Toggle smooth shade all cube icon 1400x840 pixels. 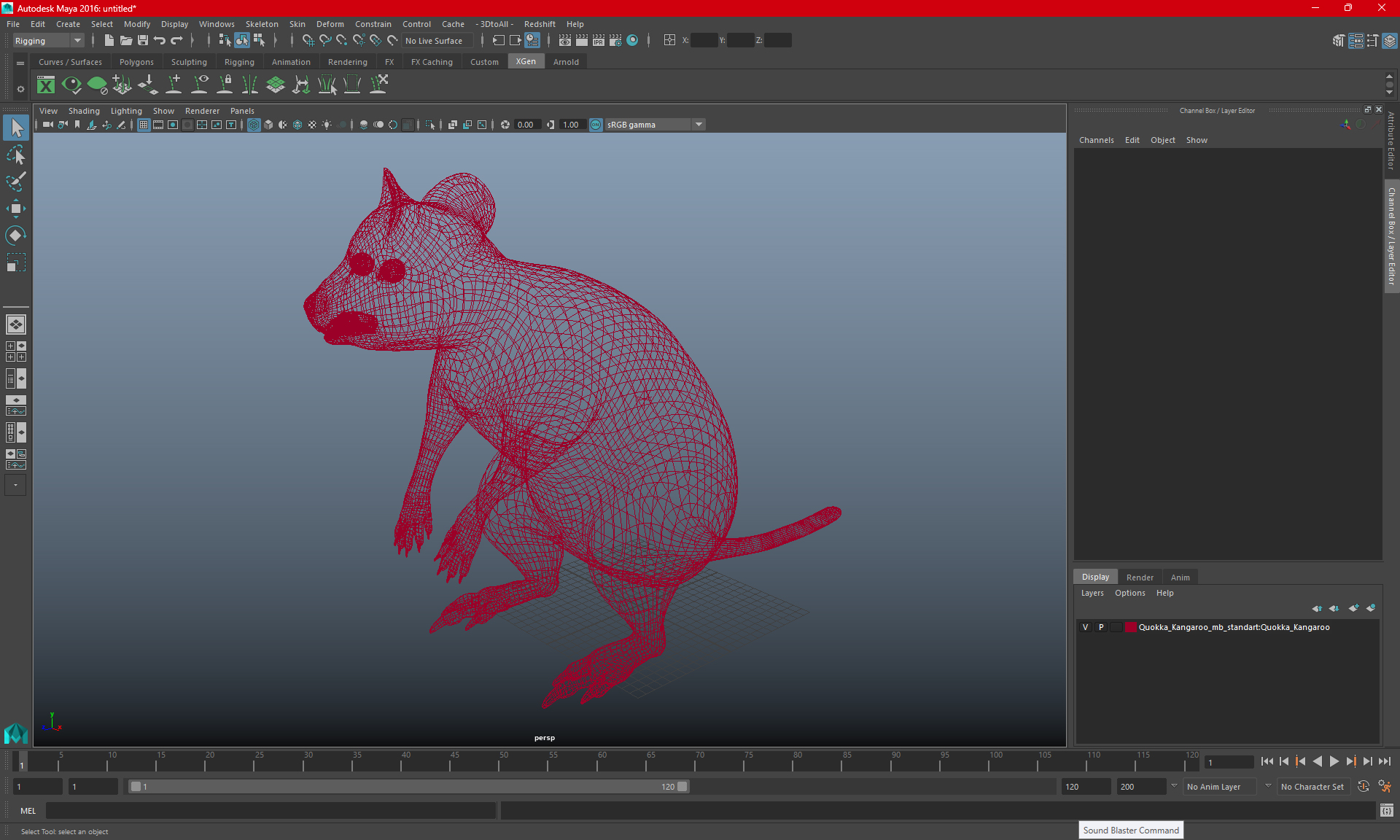[x=268, y=125]
